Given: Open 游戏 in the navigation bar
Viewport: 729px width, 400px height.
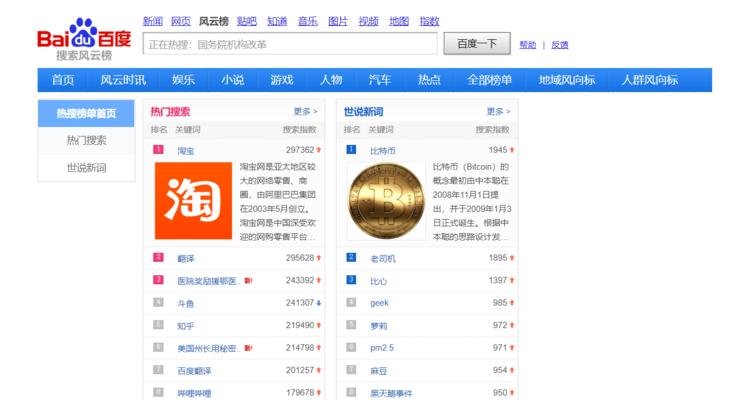Looking at the screenshot, I should [282, 80].
